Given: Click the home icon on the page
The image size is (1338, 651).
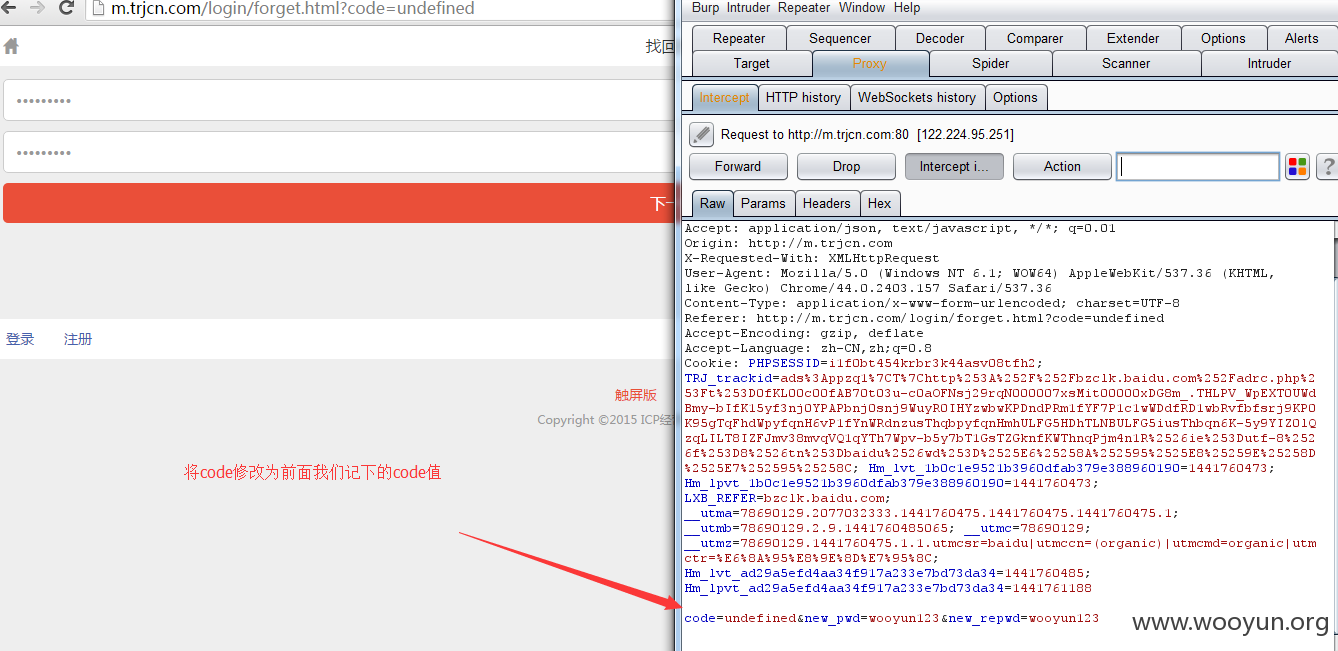Looking at the screenshot, I should 11,46.
